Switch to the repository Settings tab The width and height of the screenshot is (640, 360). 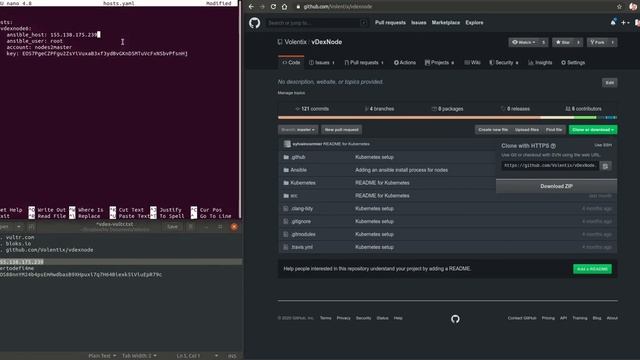573,62
